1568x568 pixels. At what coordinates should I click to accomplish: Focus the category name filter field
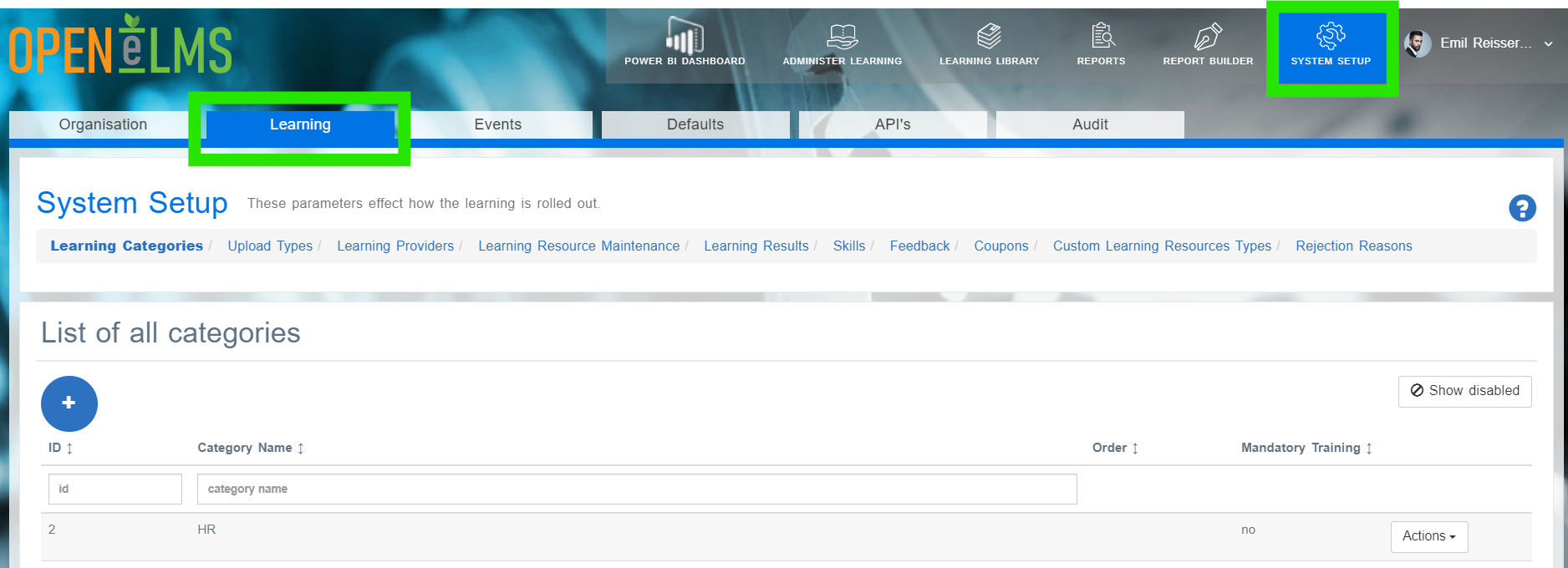[x=637, y=489]
